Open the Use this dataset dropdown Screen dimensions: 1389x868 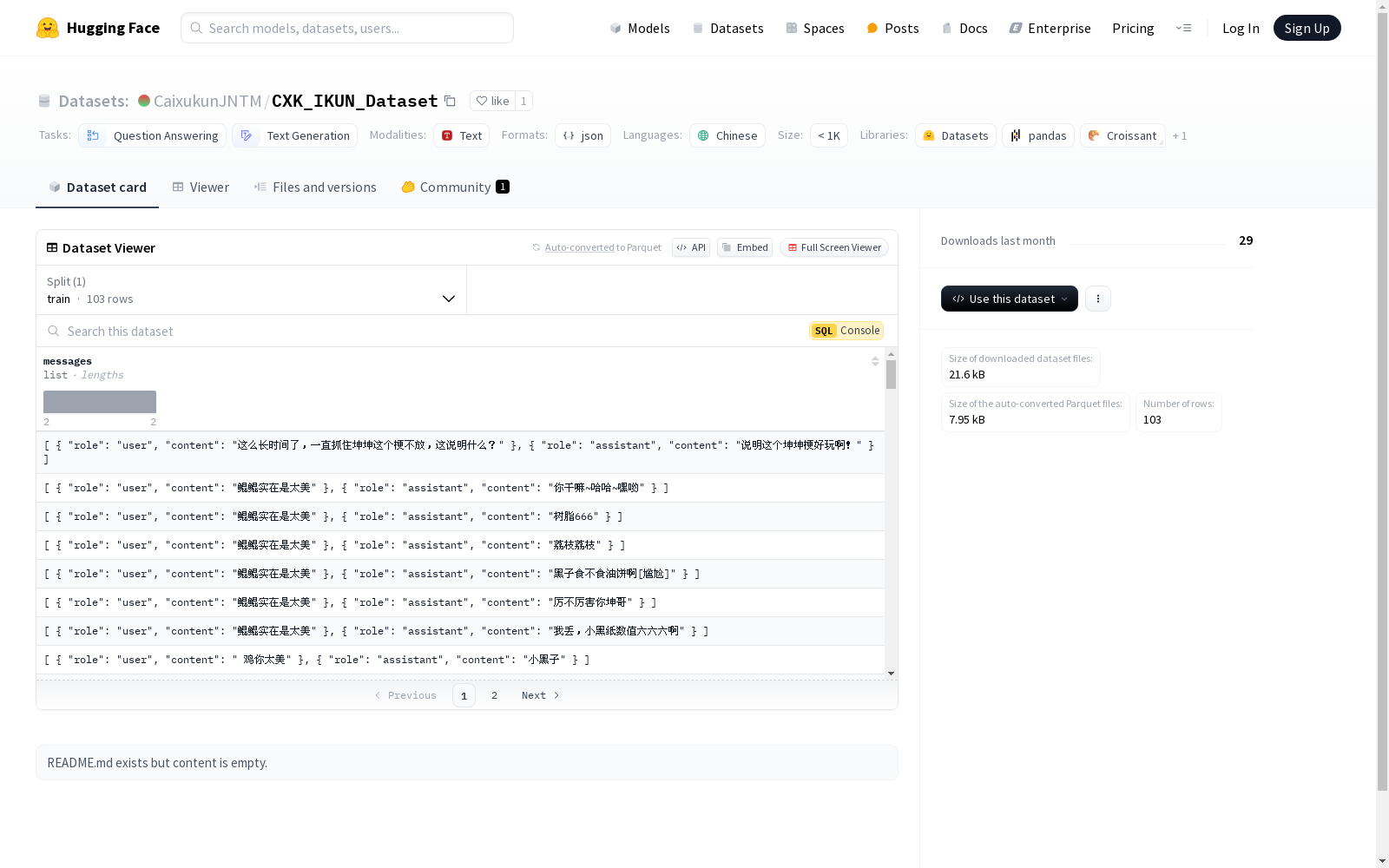click(1010, 299)
